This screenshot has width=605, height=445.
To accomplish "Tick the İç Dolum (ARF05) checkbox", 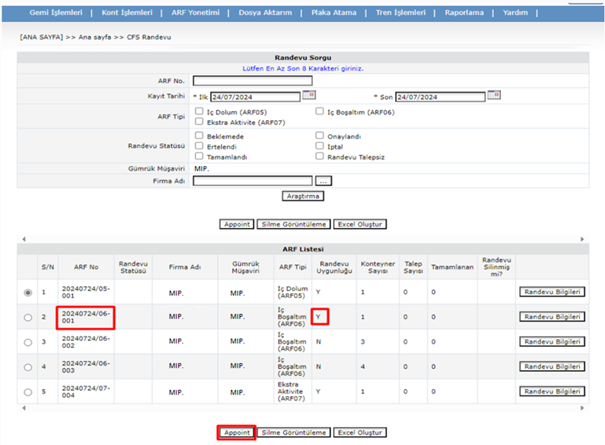I will tap(199, 111).
